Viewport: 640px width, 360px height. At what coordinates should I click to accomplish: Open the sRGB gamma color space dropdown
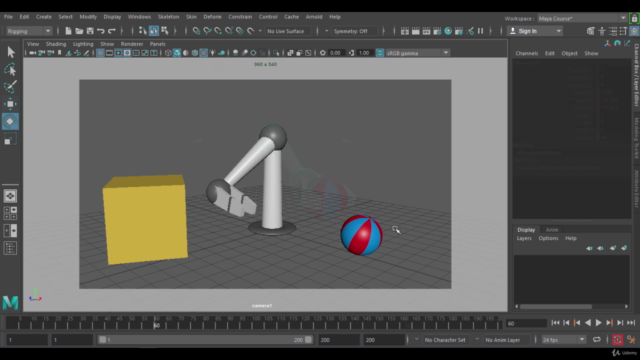[x=417, y=53]
